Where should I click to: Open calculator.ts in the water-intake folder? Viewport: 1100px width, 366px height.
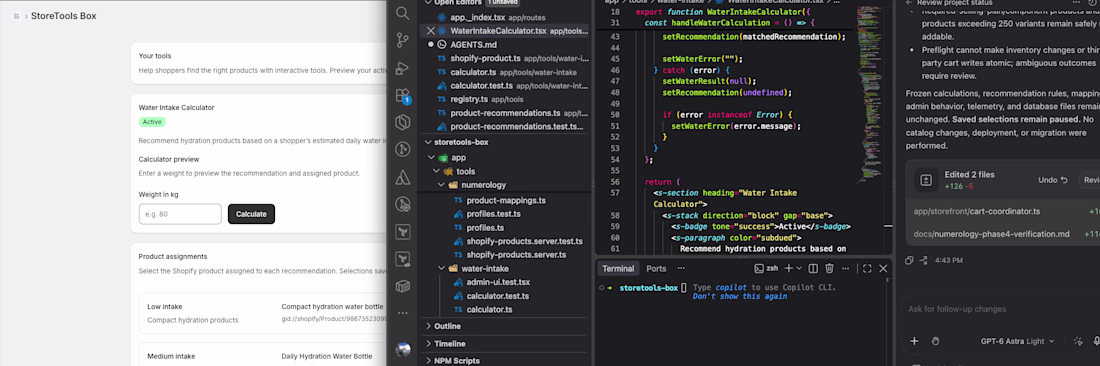(x=489, y=309)
